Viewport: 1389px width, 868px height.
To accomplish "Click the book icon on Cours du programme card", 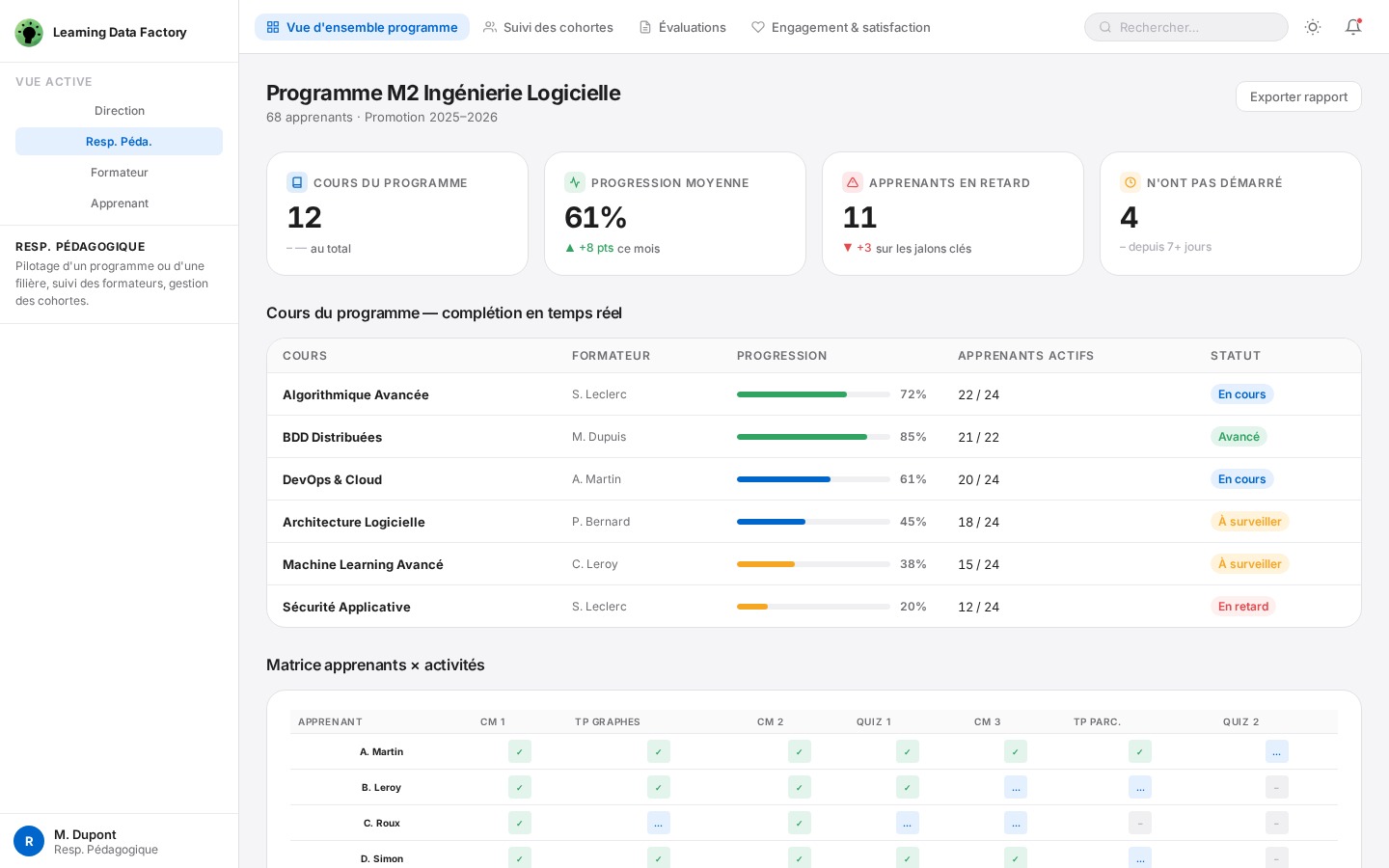I will [297, 182].
